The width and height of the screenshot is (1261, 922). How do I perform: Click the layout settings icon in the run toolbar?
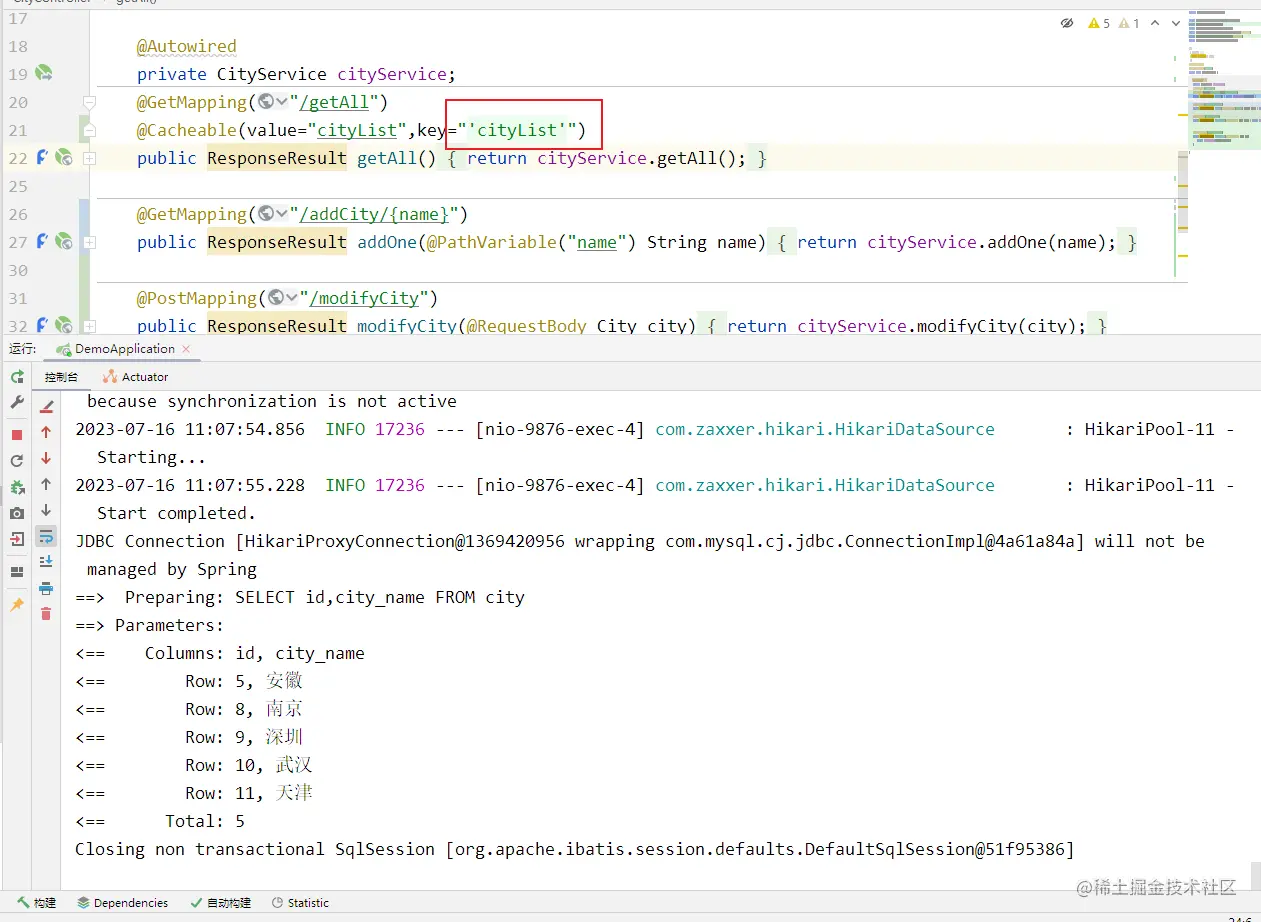17,572
